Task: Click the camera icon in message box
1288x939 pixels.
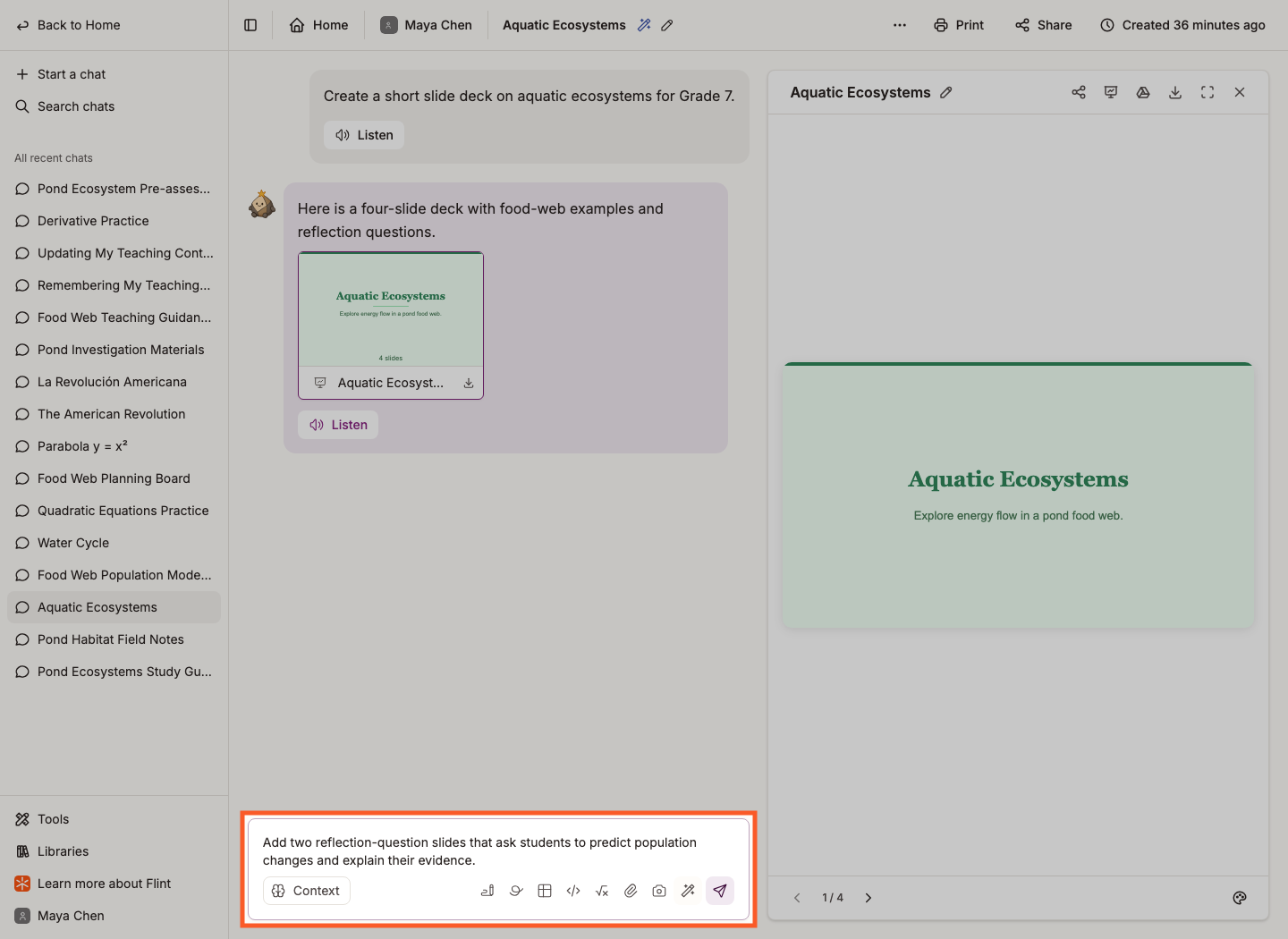Action: pos(659,891)
